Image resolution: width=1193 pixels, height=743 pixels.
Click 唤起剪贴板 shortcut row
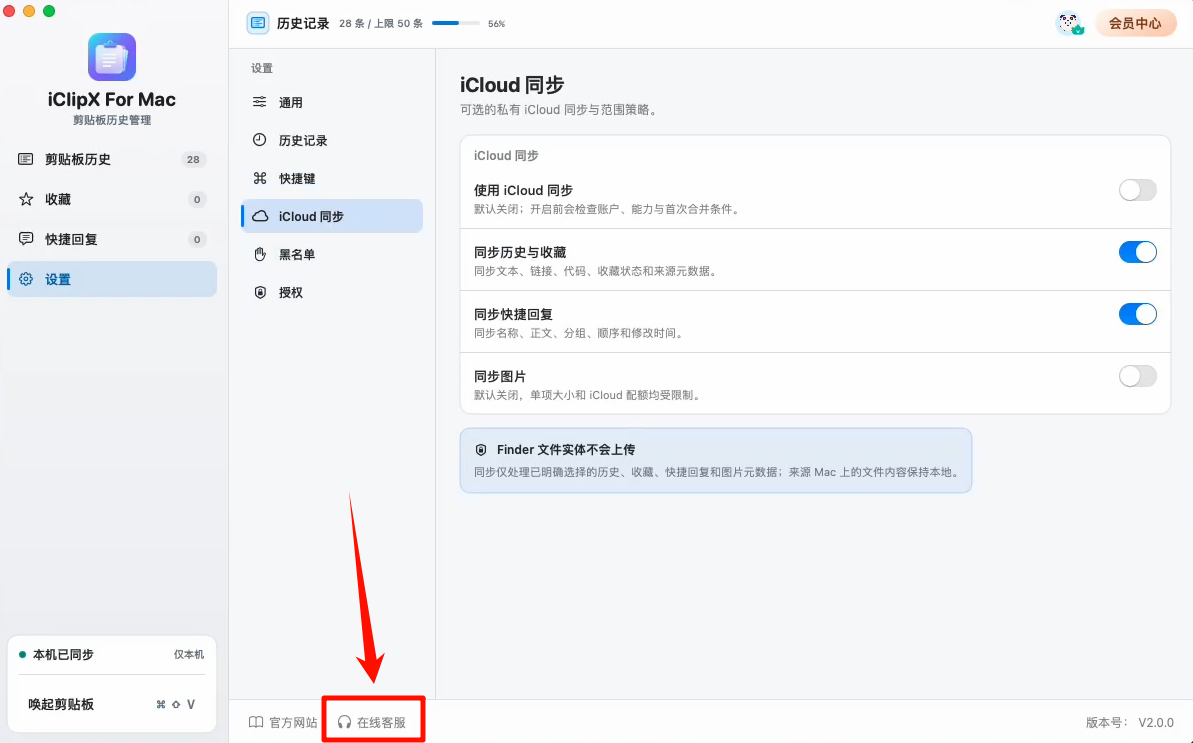[x=112, y=704]
